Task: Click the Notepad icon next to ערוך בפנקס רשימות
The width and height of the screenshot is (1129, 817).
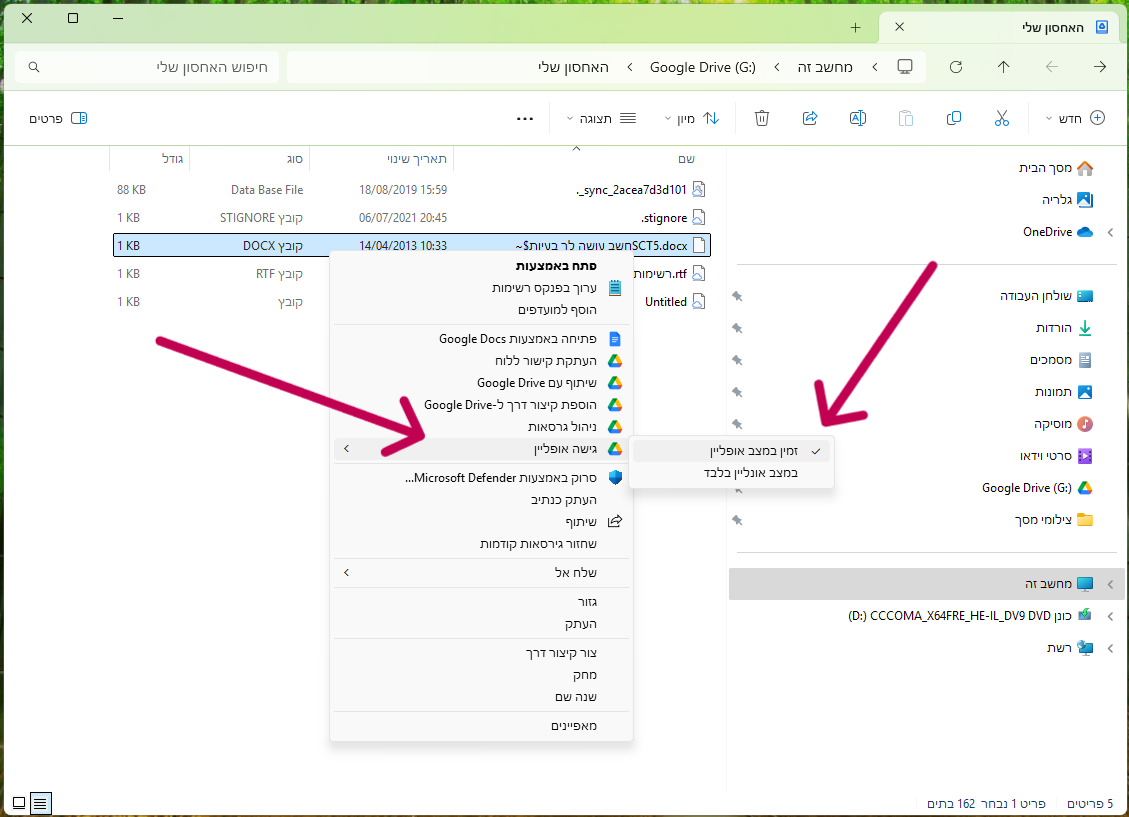Action: pyautogui.click(x=614, y=288)
